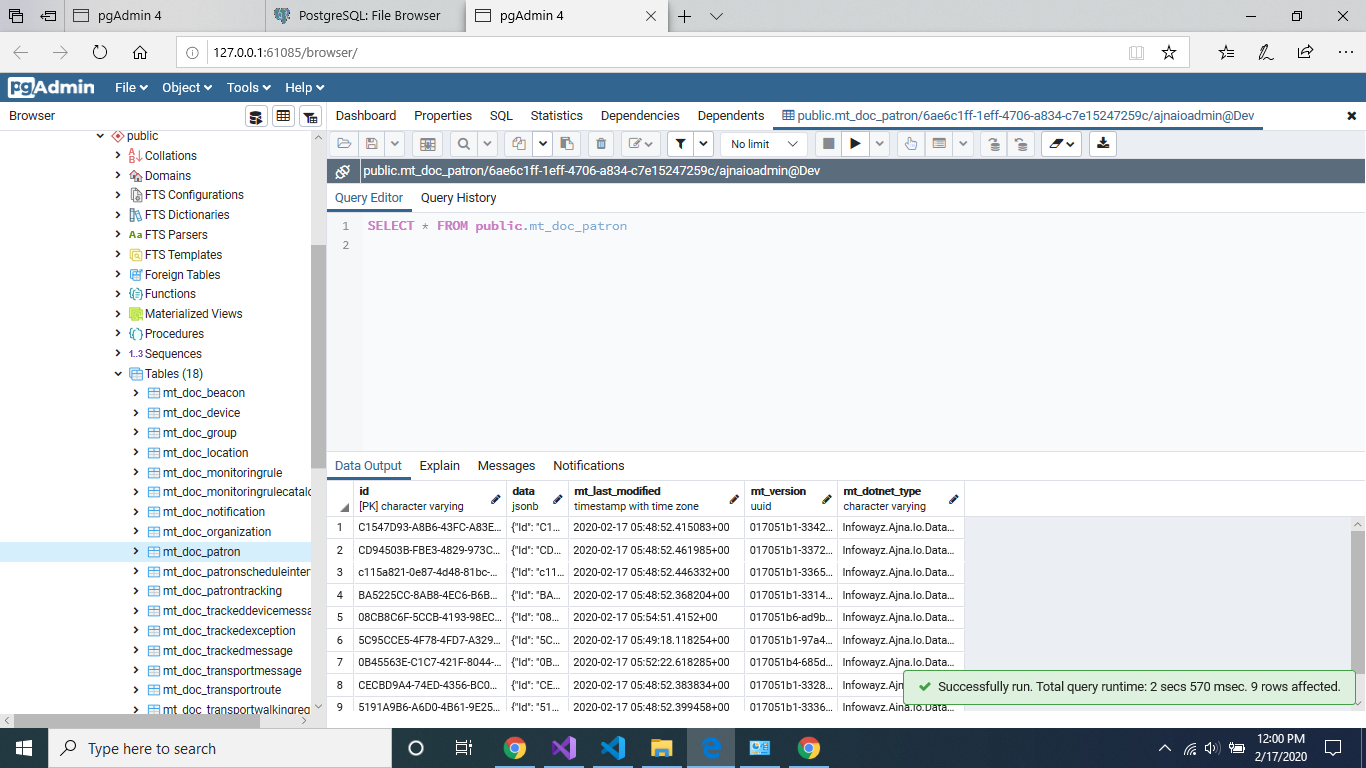Open the Tools menu
Image resolution: width=1366 pixels, height=768 pixels.
tap(249, 88)
